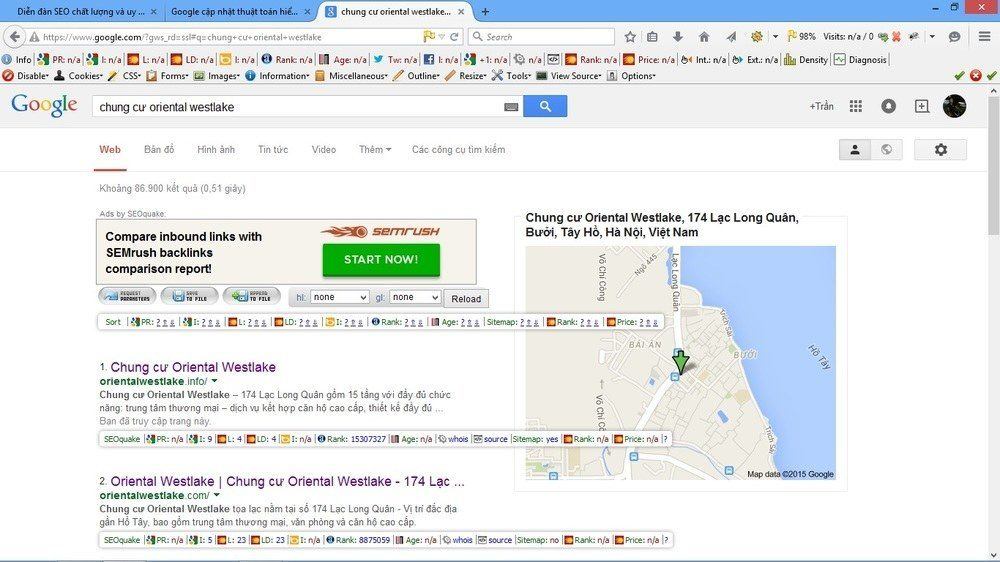The height and width of the screenshot is (562, 1000).
Task: Open the Disable menu in Web Developer toolbar
Action: click(26, 75)
